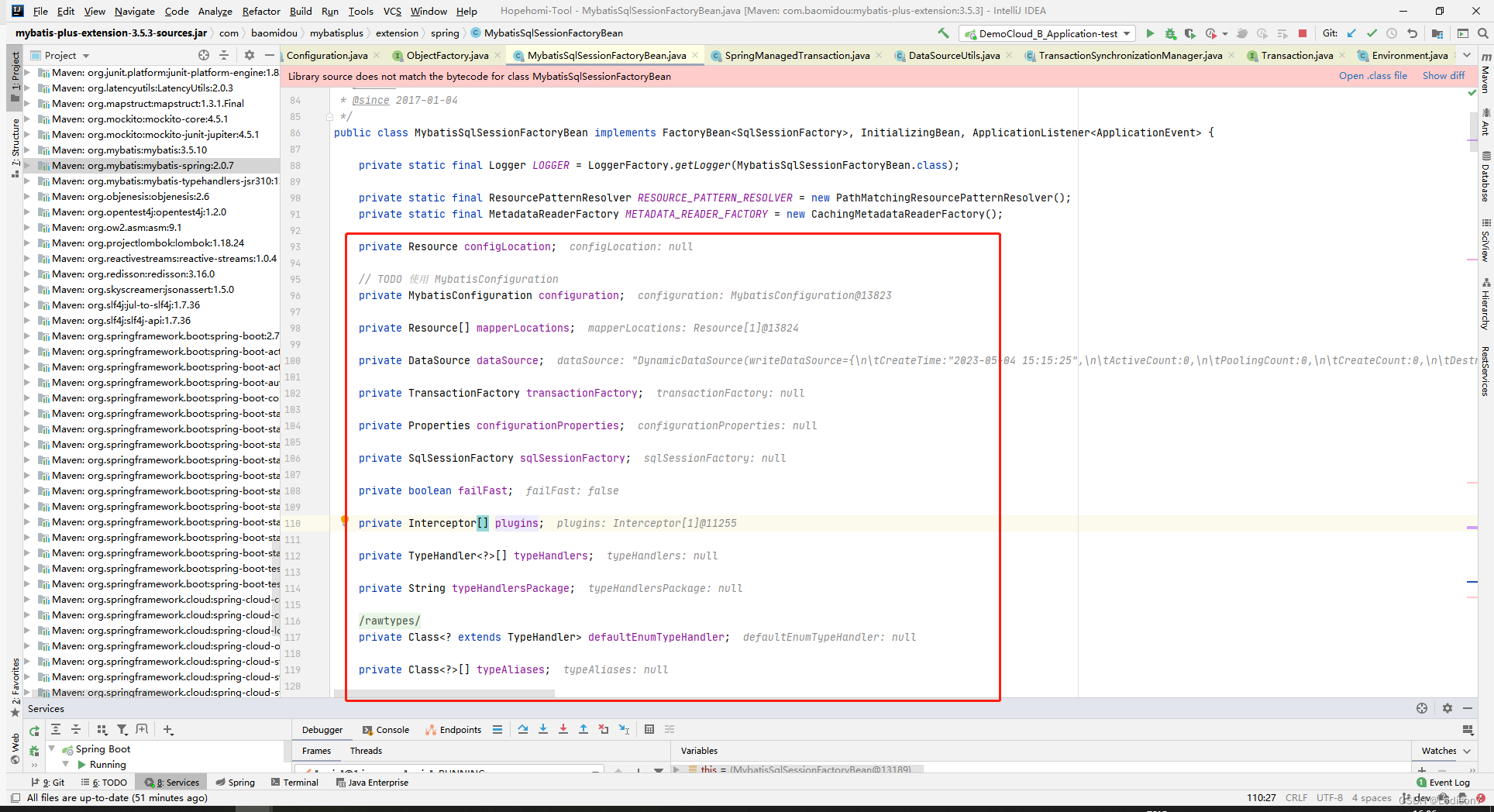Screen dimensions: 1494x812
Task: Open Evaluate Expression calculator icon
Action: point(649,730)
